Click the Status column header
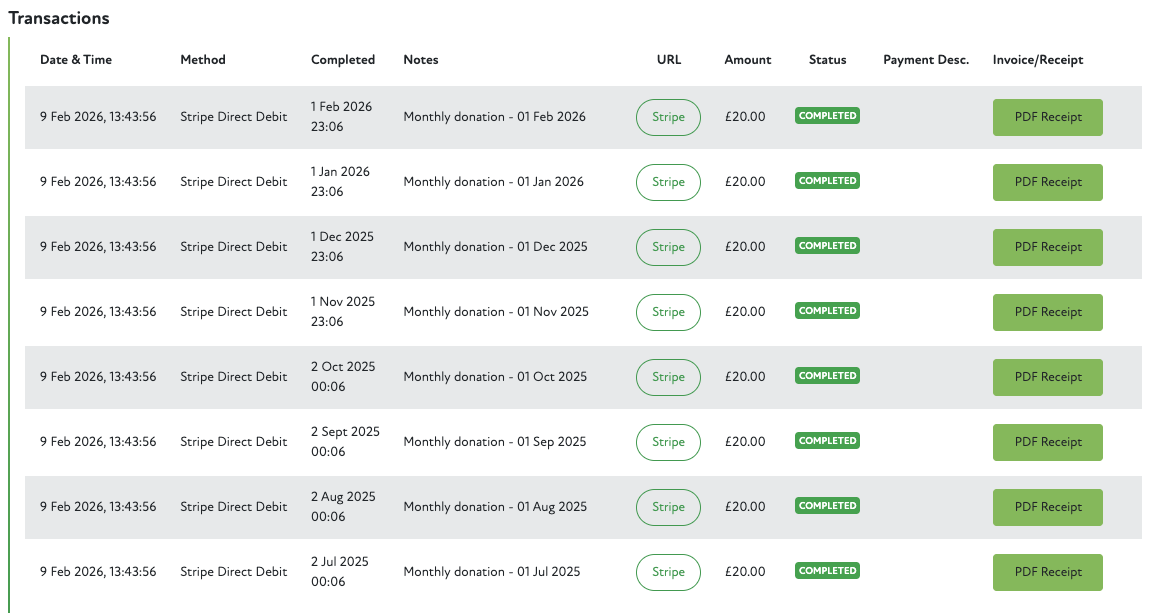Image resolution: width=1151 pixels, height=613 pixels. (827, 60)
